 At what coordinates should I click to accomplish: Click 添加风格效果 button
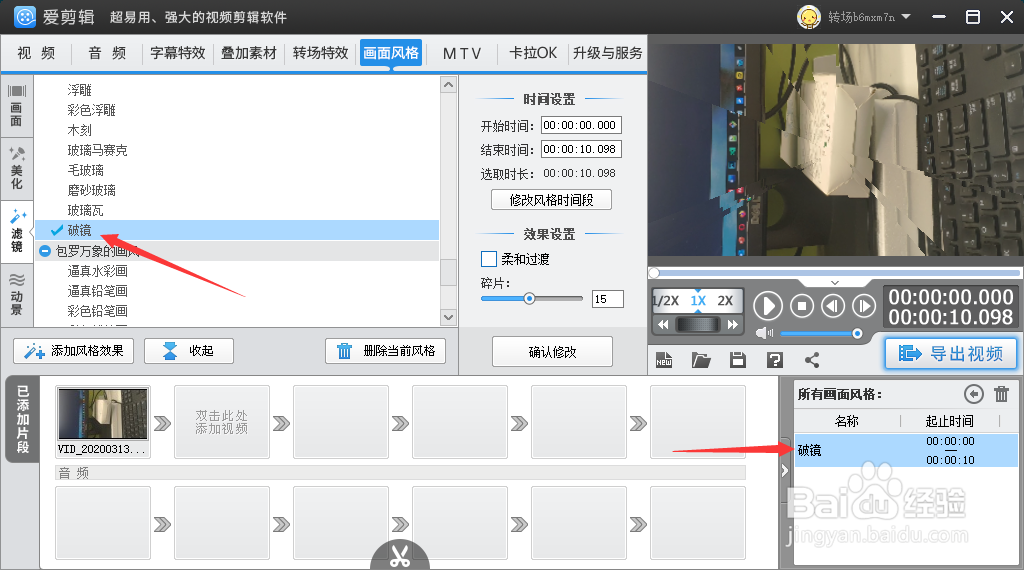73,351
